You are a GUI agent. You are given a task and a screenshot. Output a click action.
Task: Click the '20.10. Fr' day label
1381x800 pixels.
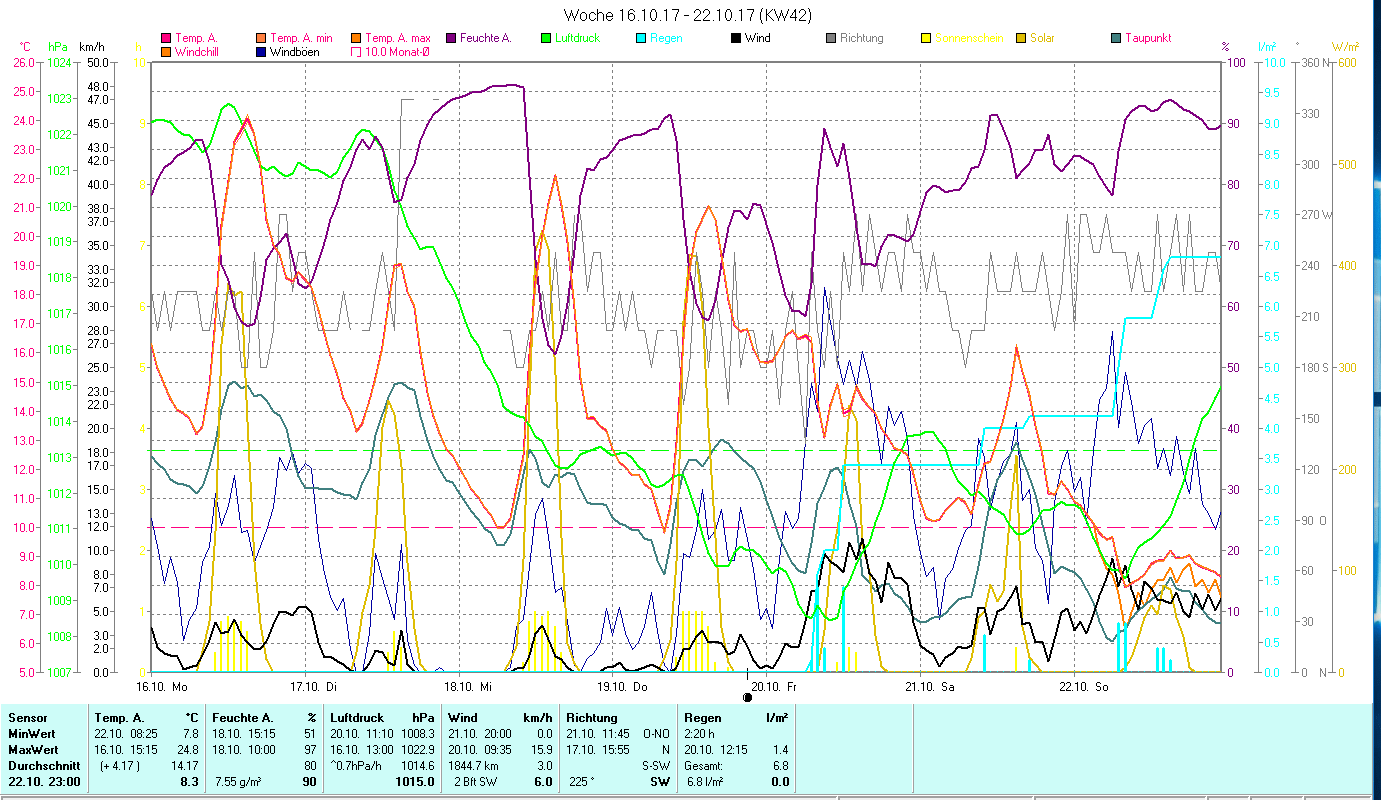[x=774, y=686]
